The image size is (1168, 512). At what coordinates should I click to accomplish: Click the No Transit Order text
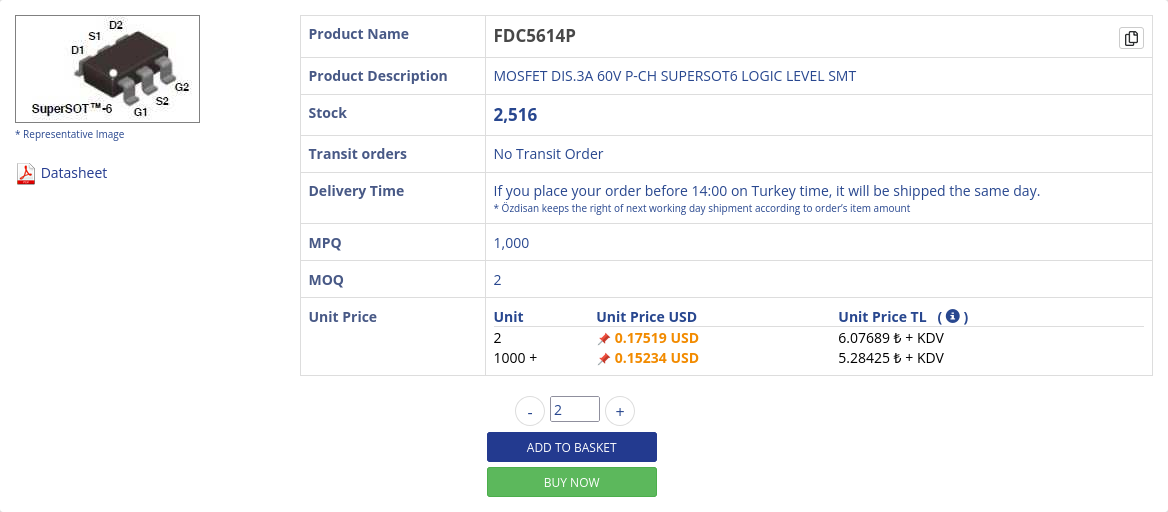549,154
